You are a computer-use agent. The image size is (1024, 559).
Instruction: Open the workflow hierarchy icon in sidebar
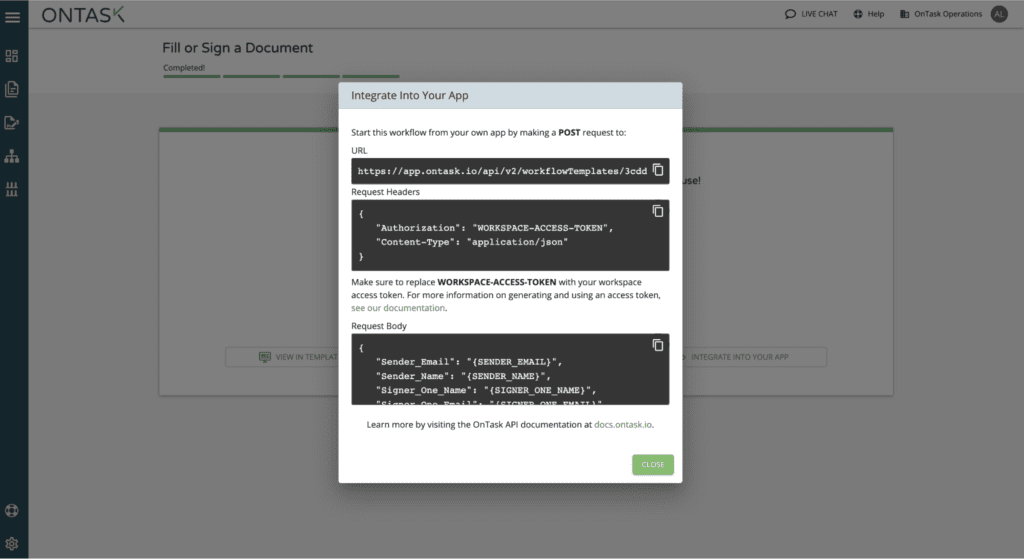12,156
